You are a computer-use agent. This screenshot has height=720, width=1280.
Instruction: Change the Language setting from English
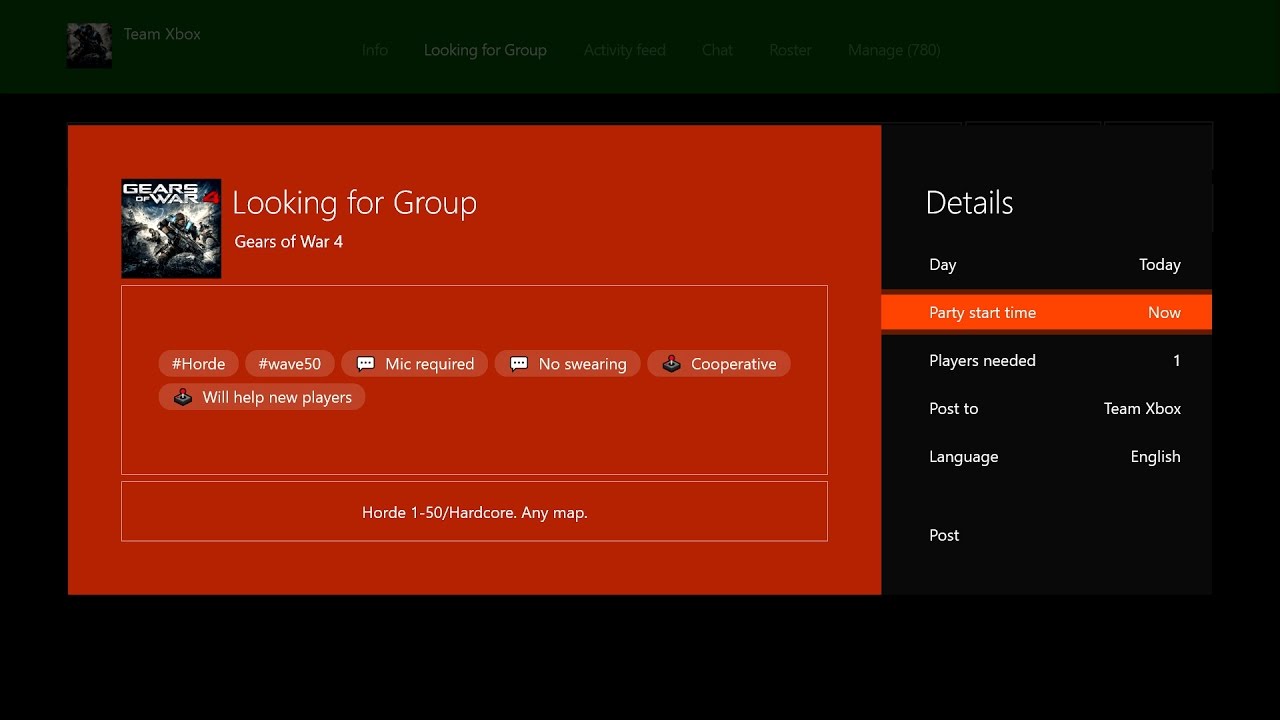coord(1046,457)
